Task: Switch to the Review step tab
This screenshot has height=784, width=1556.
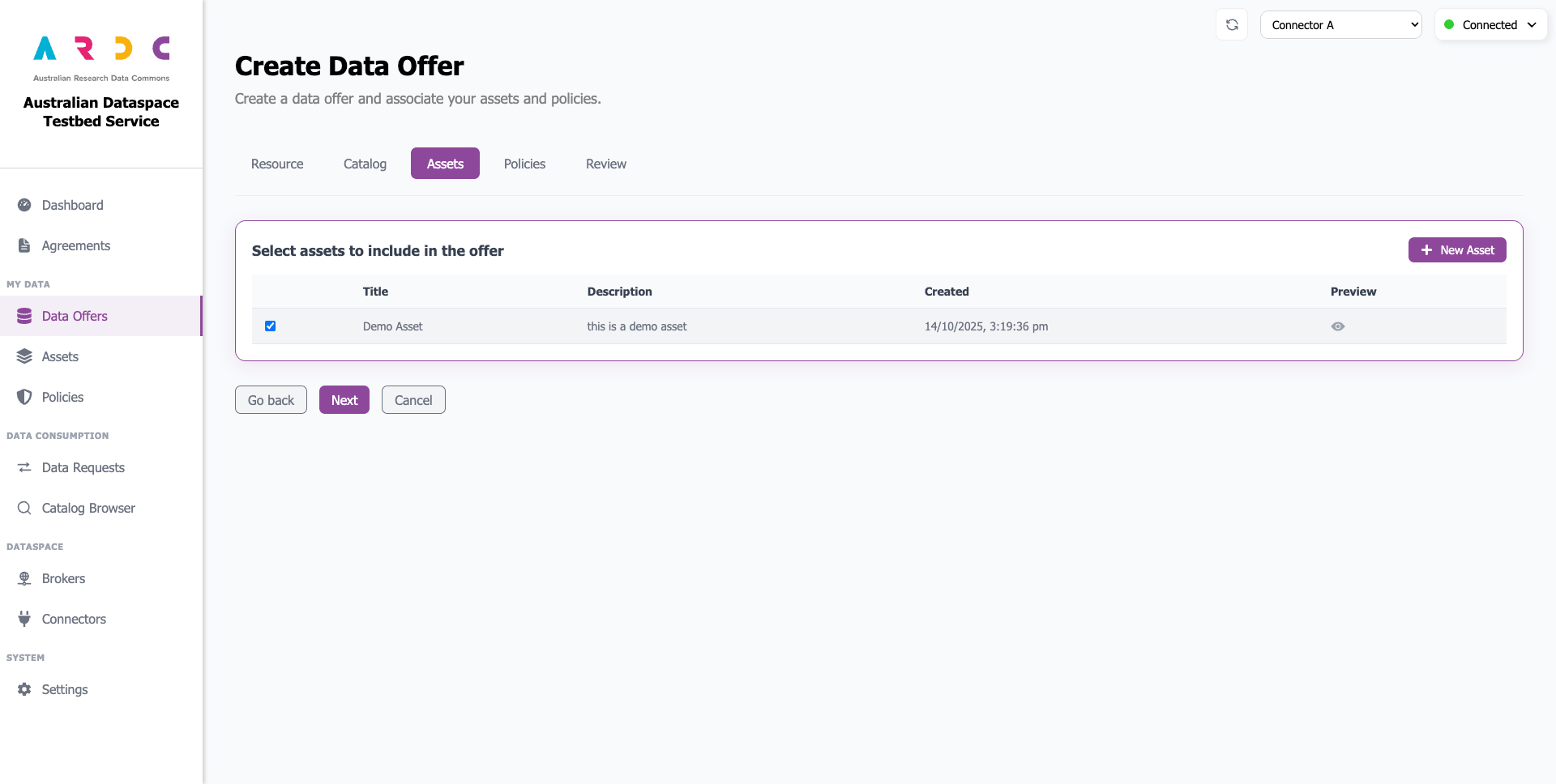Action: coord(606,164)
